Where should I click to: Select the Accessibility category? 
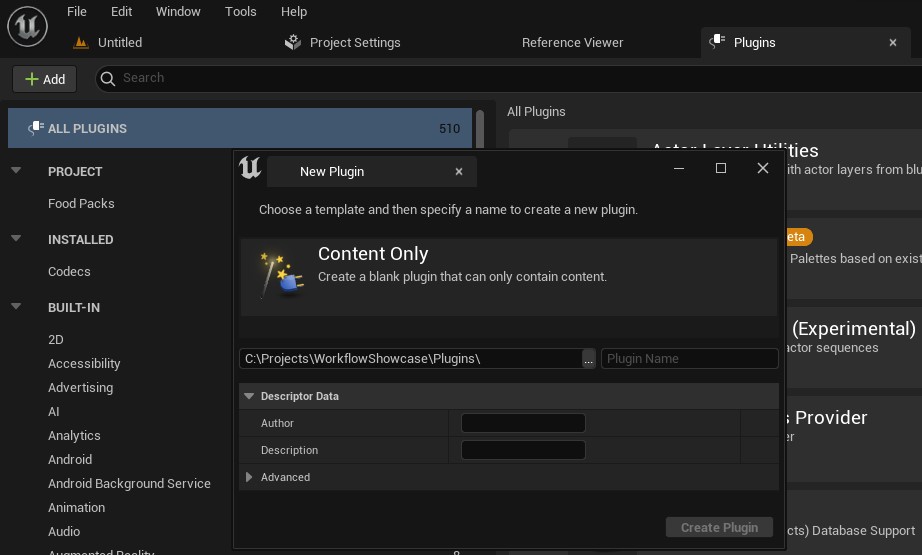pos(84,364)
